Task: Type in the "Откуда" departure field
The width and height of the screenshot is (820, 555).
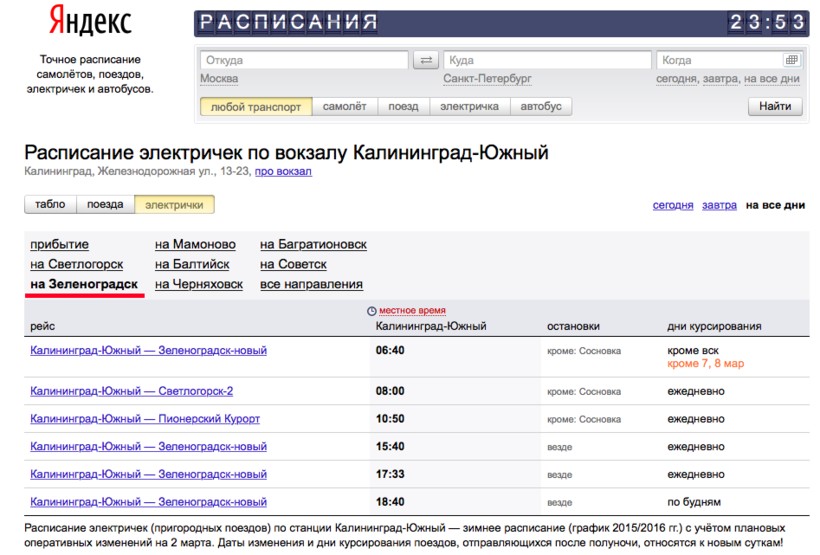Action: 303,60
